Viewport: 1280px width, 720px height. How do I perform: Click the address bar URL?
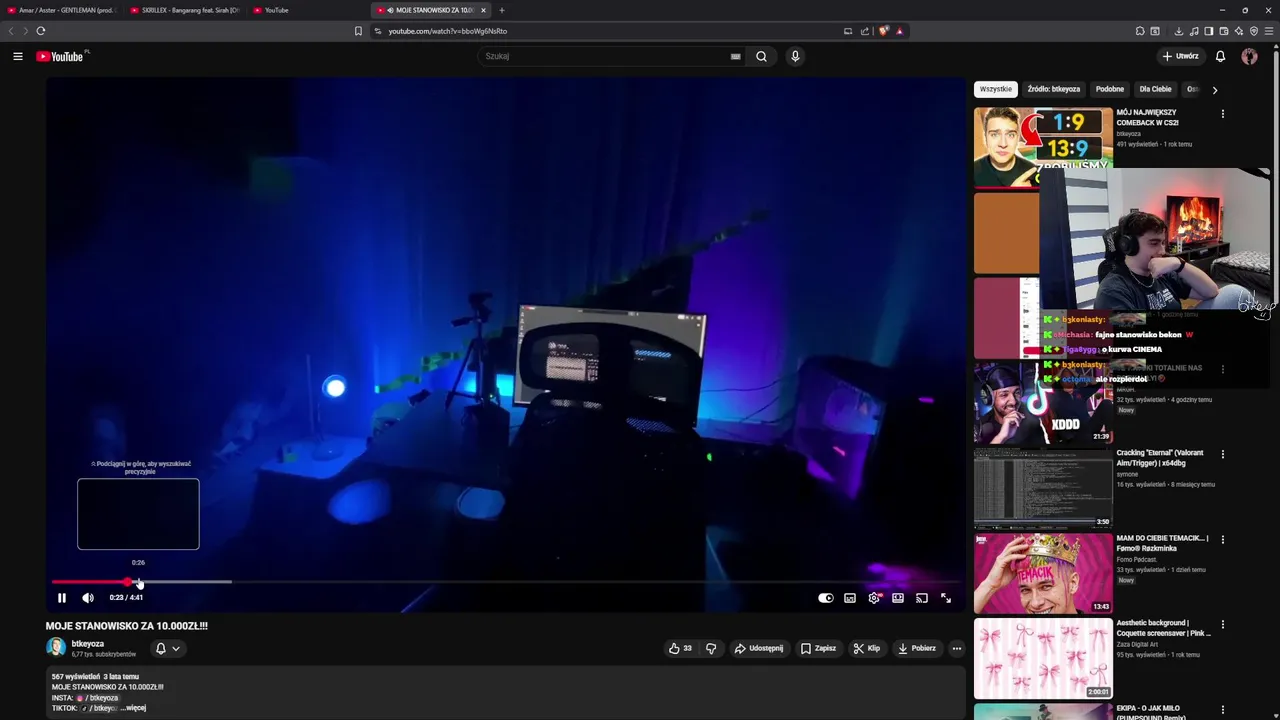448,31
